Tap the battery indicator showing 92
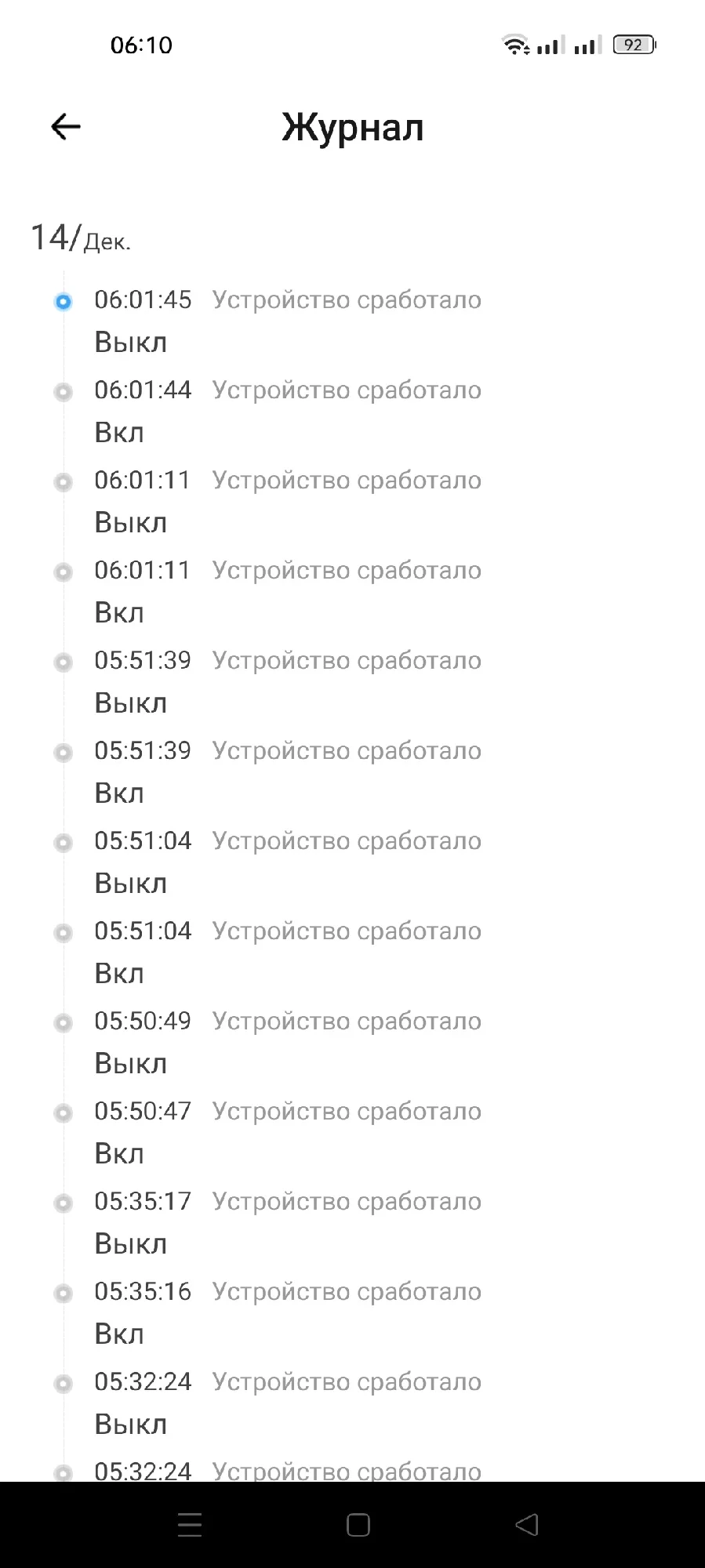 (x=634, y=45)
